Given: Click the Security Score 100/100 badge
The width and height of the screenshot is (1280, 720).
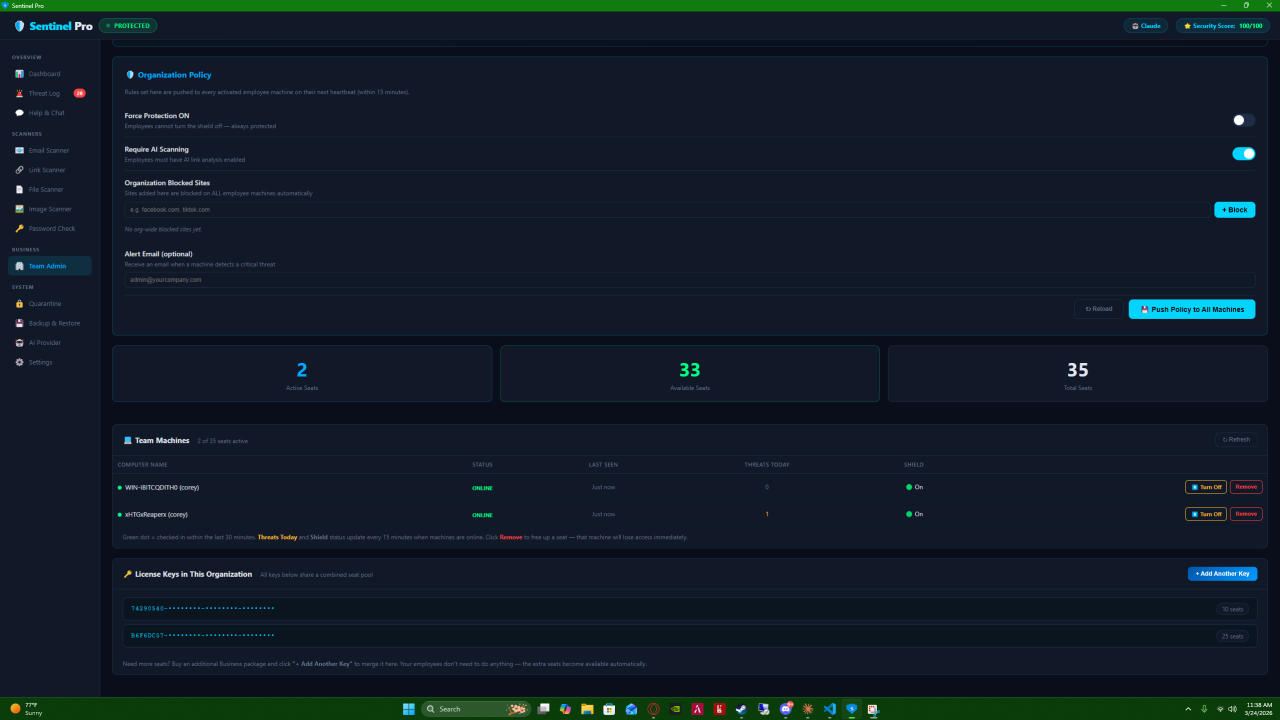Looking at the screenshot, I should [1223, 26].
